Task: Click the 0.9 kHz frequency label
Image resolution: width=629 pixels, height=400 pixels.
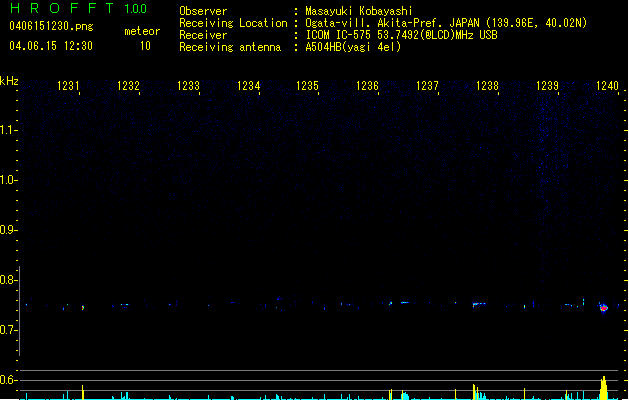Action: click(x=8, y=230)
